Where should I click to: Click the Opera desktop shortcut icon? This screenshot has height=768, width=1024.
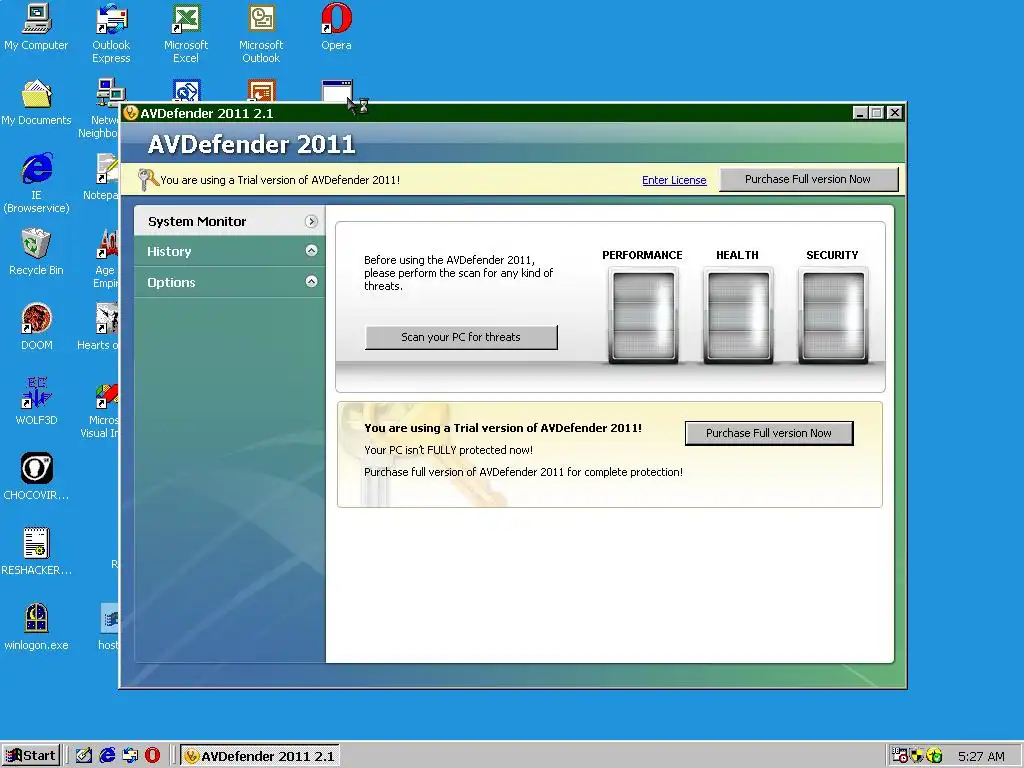tap(336, 26)
